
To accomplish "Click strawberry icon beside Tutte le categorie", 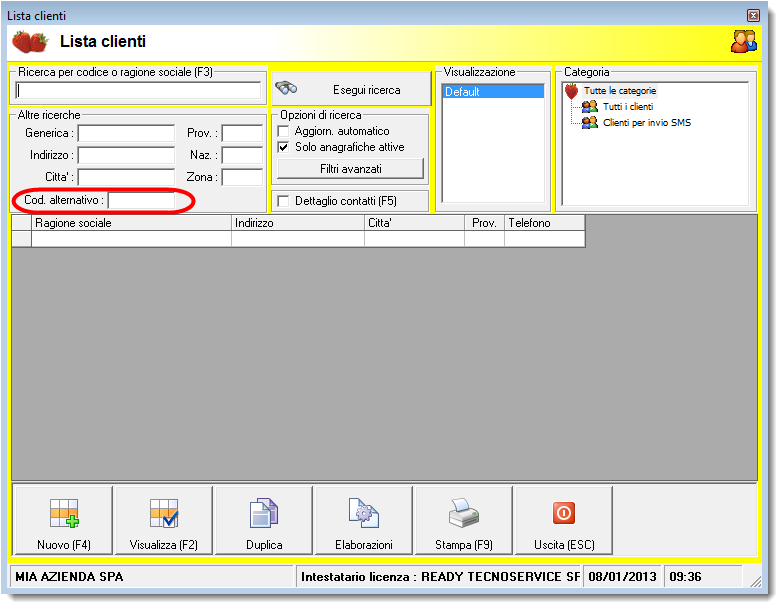I will coord(571,91).
